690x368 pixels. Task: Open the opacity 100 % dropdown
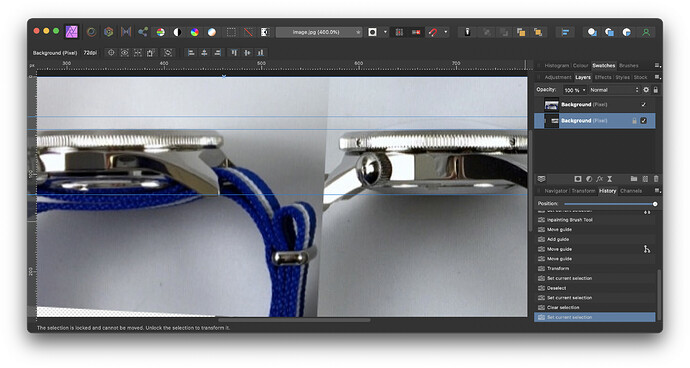pos(575,90)
